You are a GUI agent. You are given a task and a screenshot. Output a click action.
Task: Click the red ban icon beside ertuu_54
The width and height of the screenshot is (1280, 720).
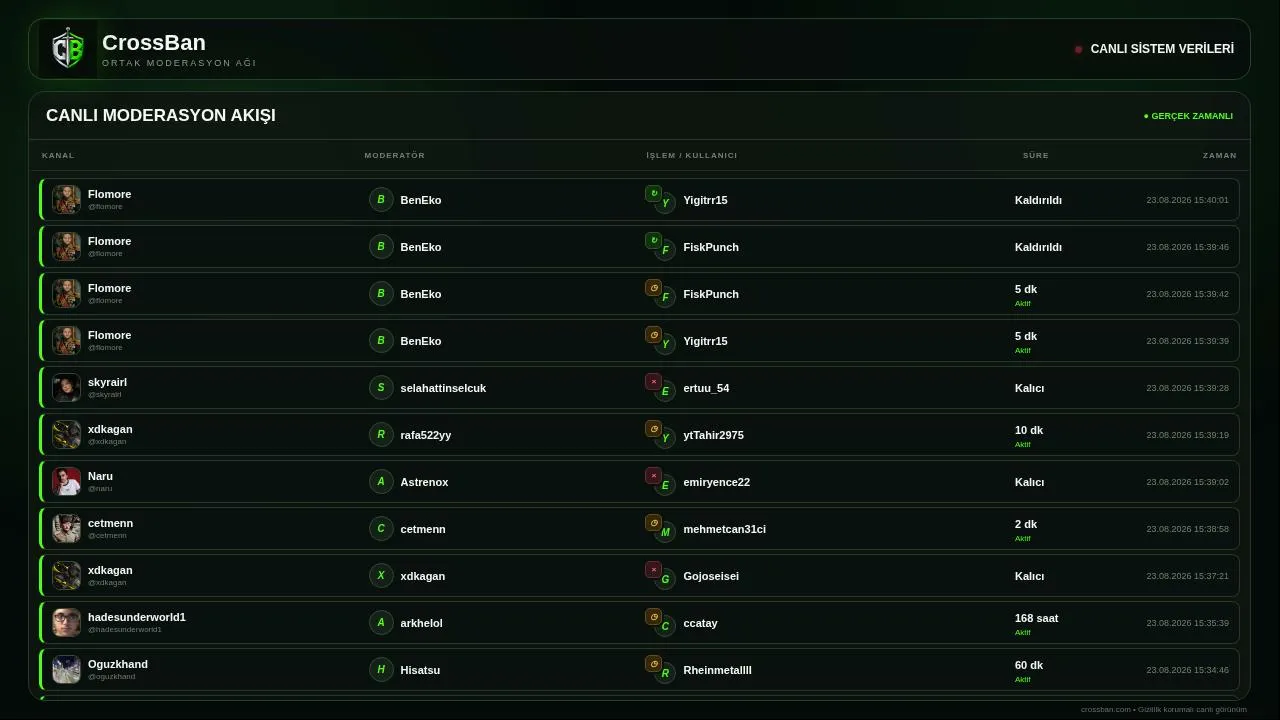click(x=653, y=381)
